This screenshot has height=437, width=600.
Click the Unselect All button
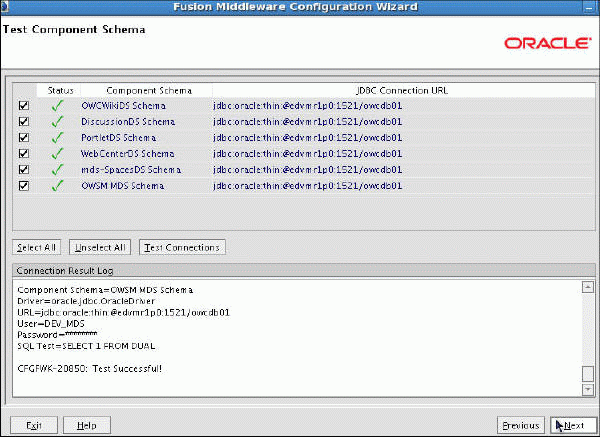100,248
